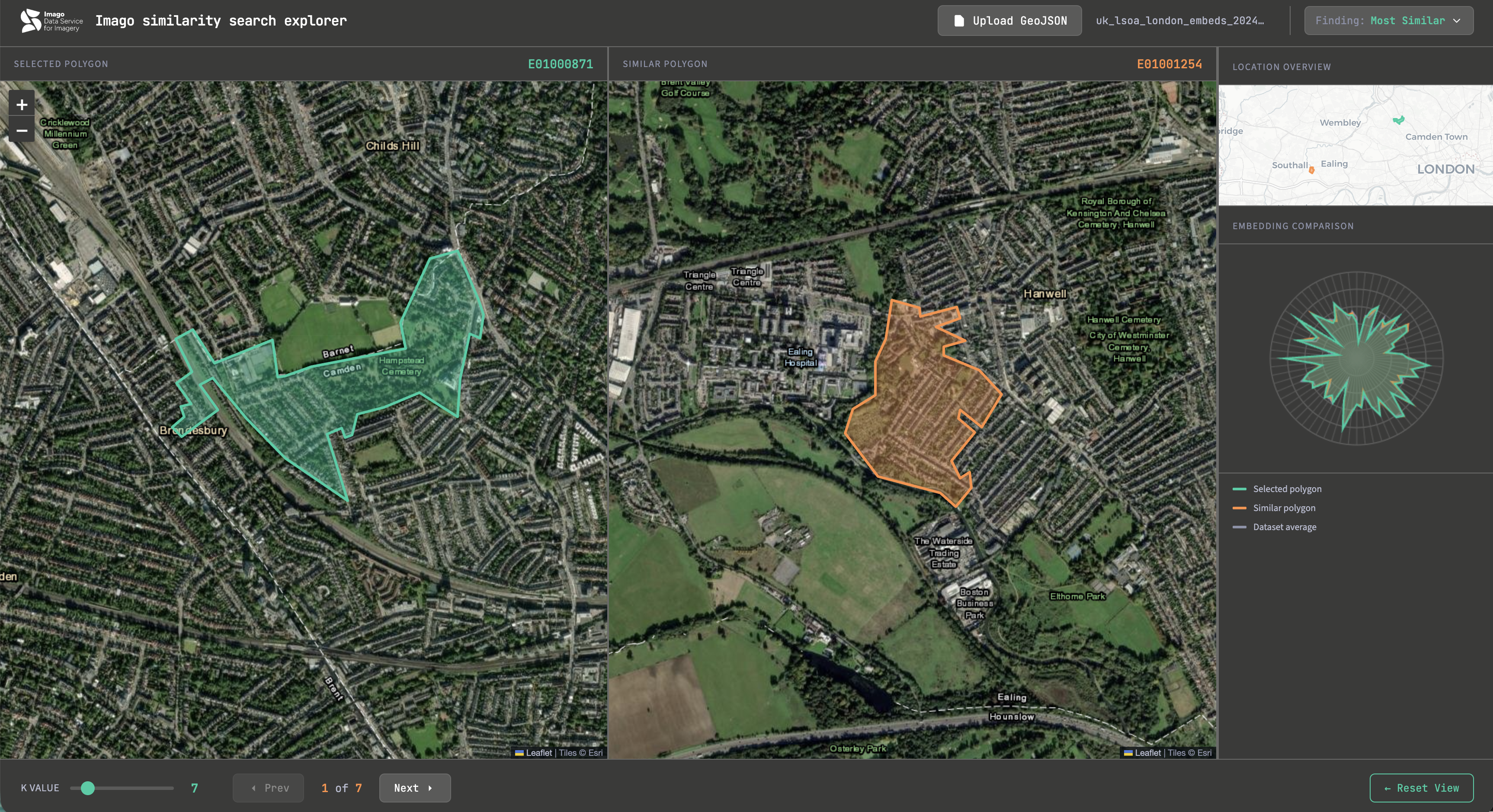1493x812 pixels.
Task: Click the similar polygon ID E01001254
Action: pos(1169,64)
